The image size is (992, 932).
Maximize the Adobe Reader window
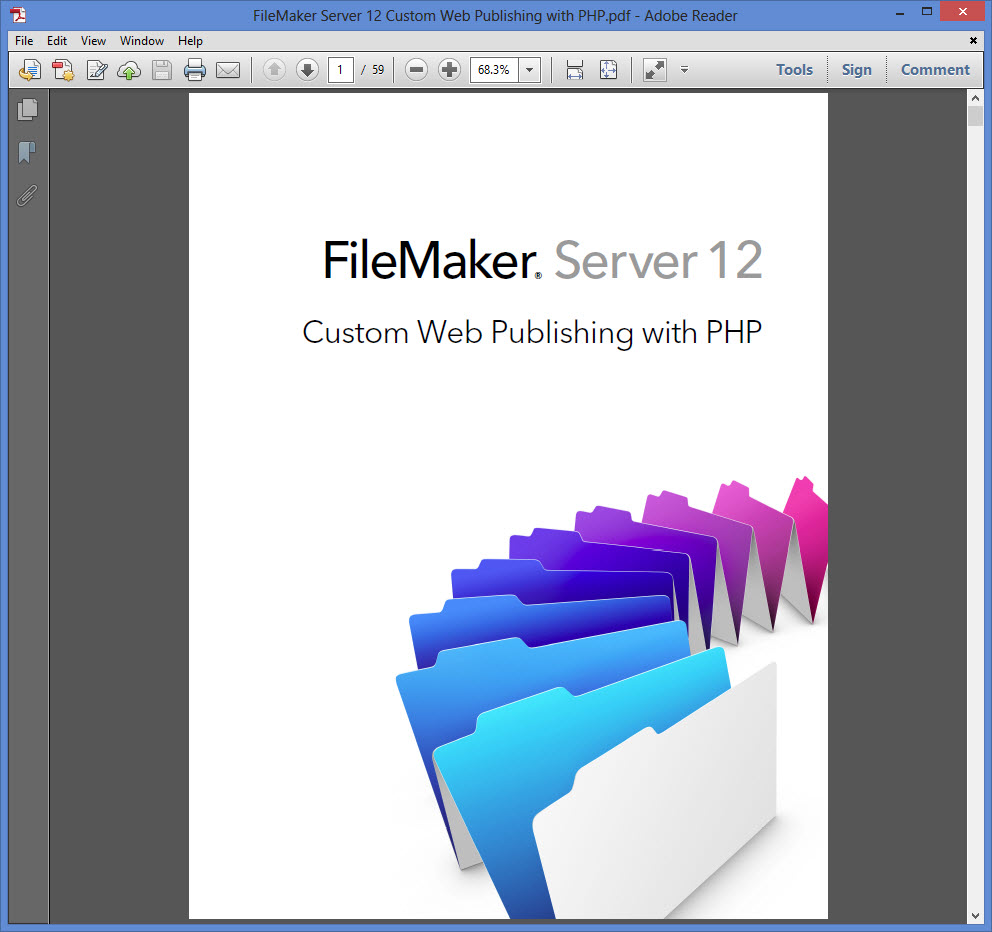tap(927, 12)
